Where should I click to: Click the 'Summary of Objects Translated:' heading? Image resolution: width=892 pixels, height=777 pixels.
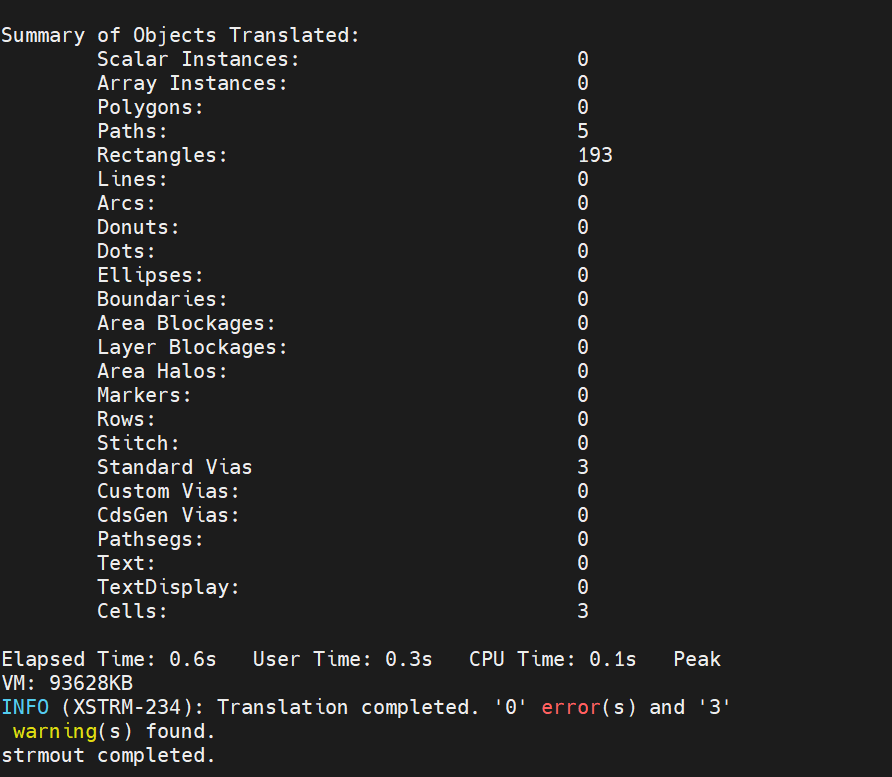pos(180,35)
